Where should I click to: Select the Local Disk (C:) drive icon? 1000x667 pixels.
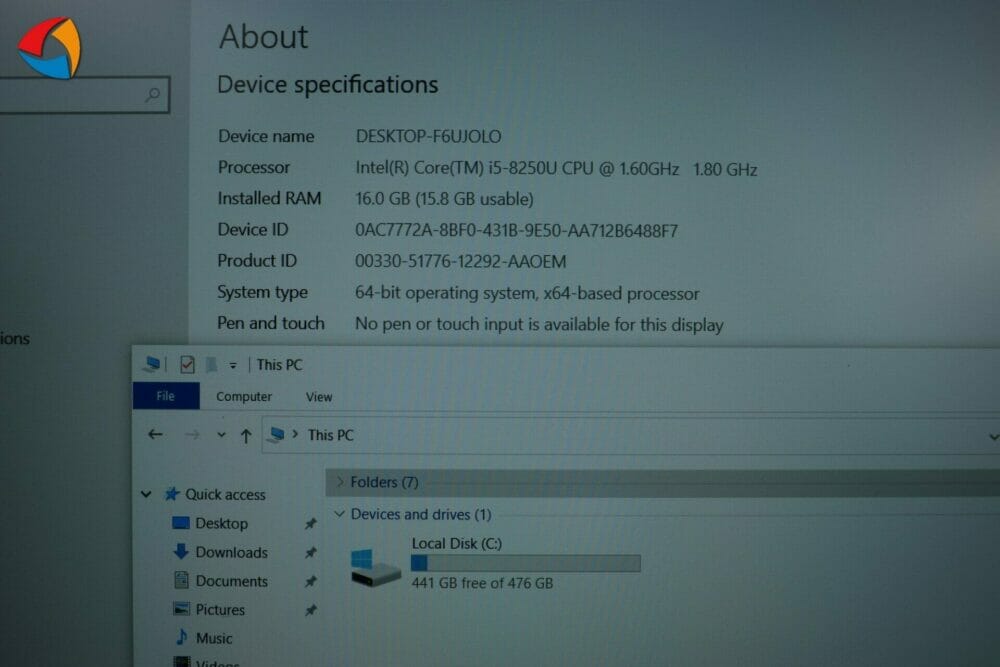[x=375, y=567]
